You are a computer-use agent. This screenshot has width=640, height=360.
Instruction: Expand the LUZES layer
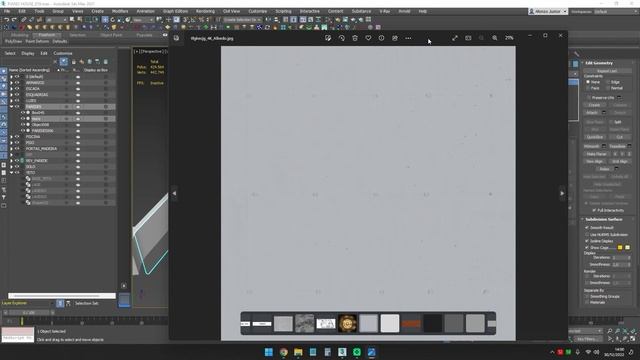tap(11, 100)
